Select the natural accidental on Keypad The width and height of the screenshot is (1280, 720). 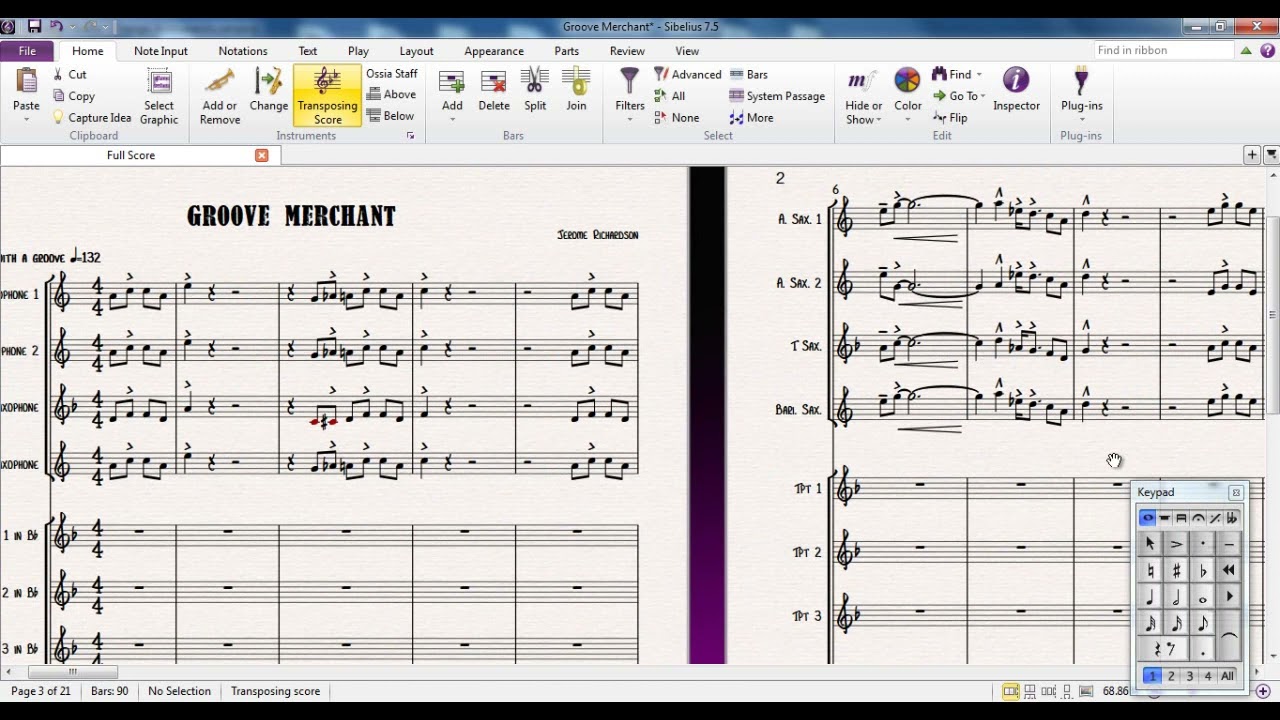pyautogui.click(x=1150, y=571)
